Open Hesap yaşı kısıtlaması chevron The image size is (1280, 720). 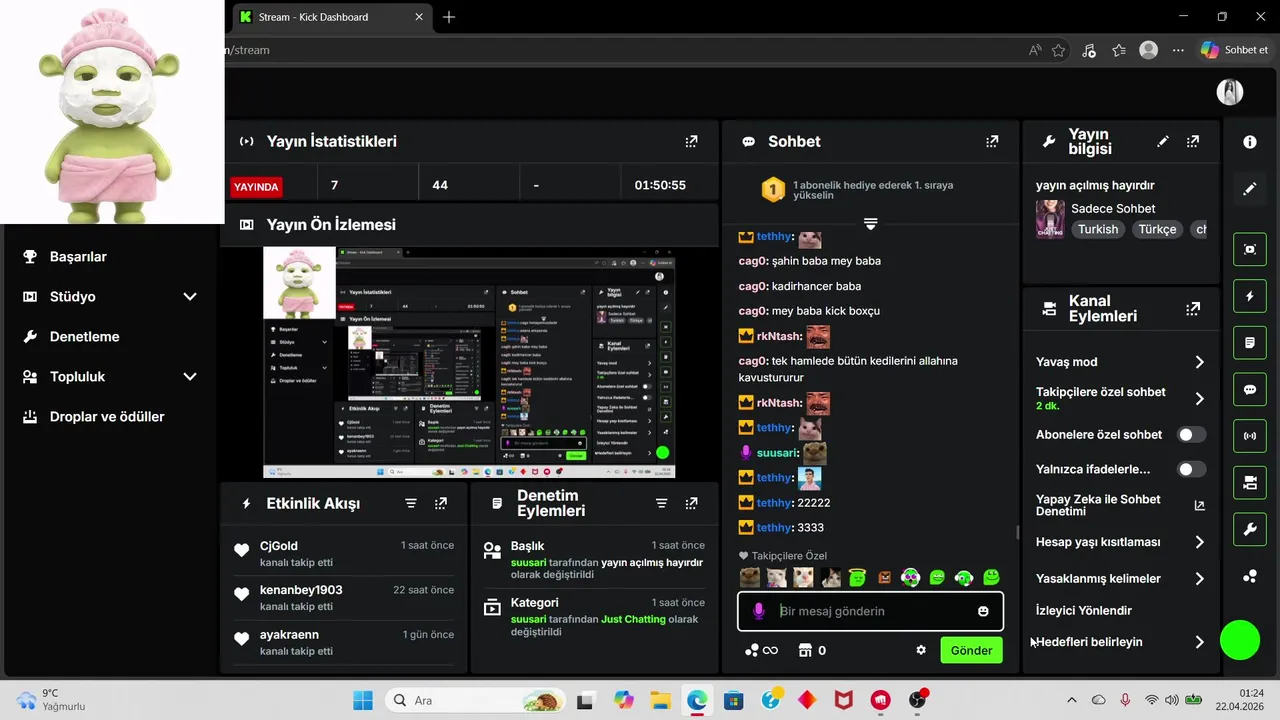point(1199,542)
